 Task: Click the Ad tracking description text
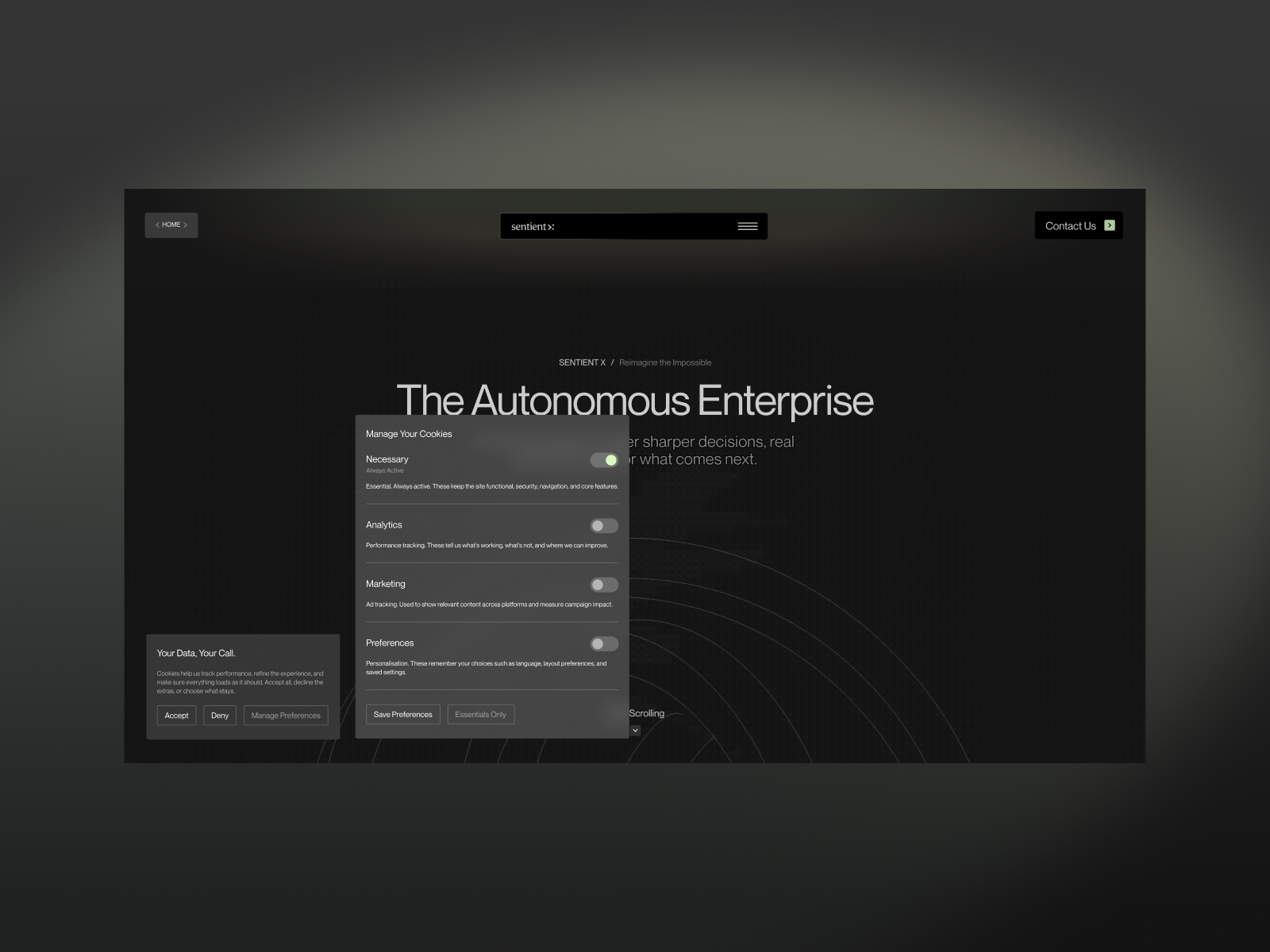(489, 605)
